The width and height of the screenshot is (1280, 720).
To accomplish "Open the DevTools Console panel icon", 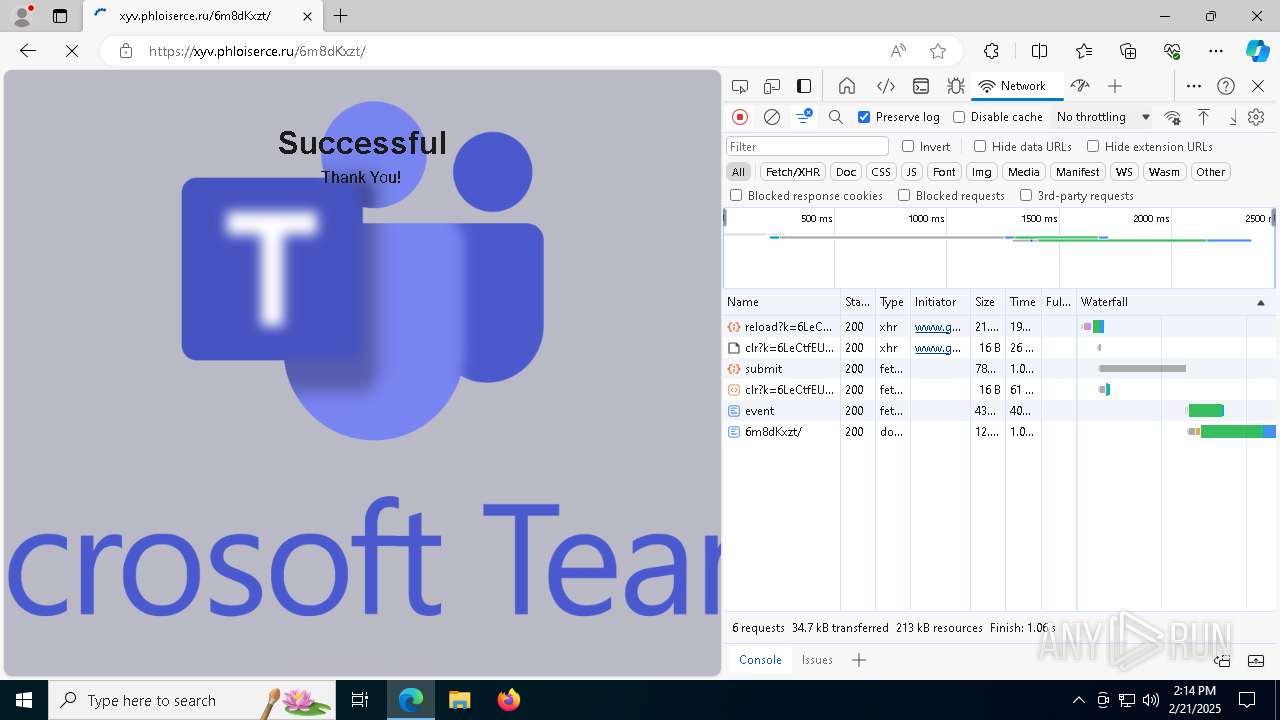I will tap(921, 86).
